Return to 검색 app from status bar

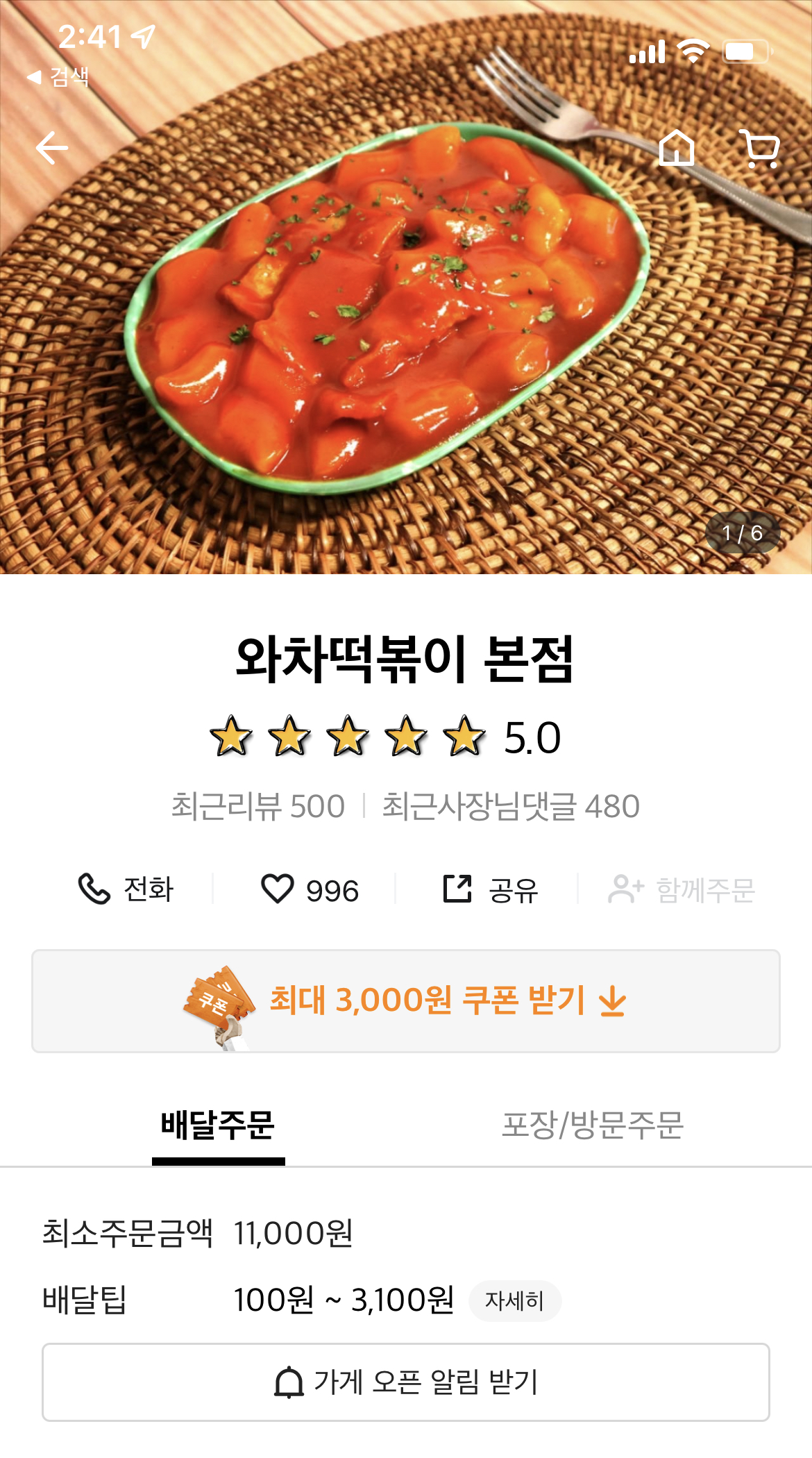pos(59,76)
